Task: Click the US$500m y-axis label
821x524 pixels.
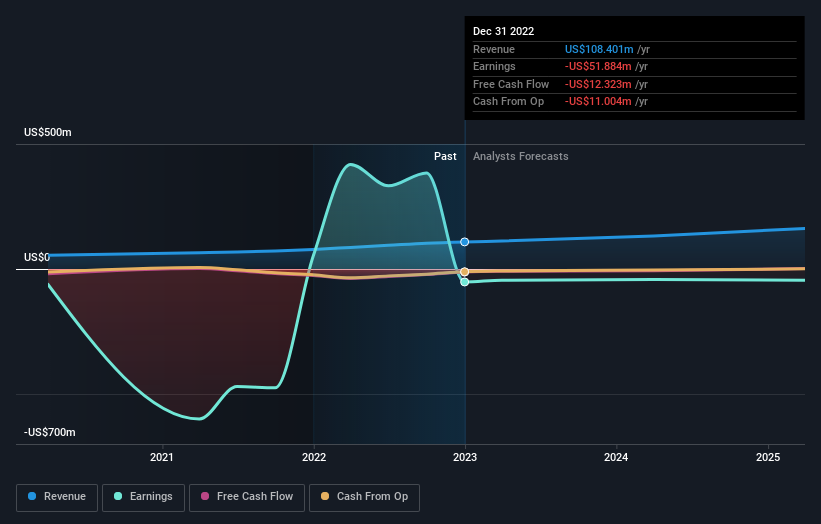Action: tap(48, 132)
